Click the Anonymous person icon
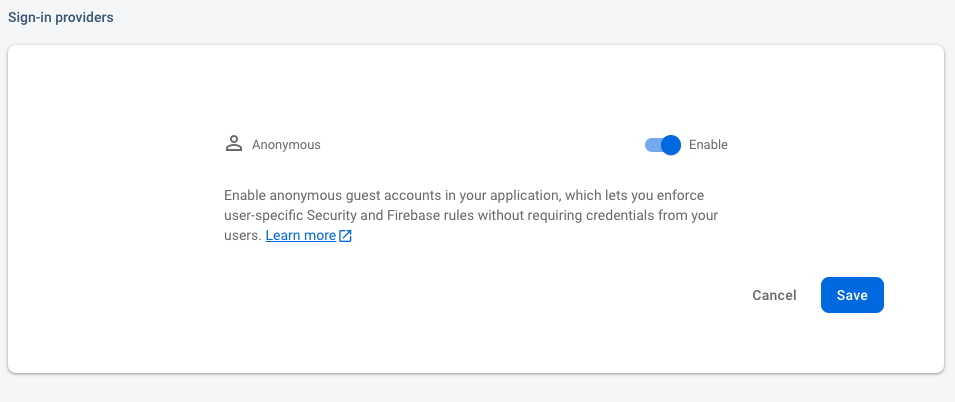Image resolution: width=955 pixels, height=402 pixels. coord(234,144)
